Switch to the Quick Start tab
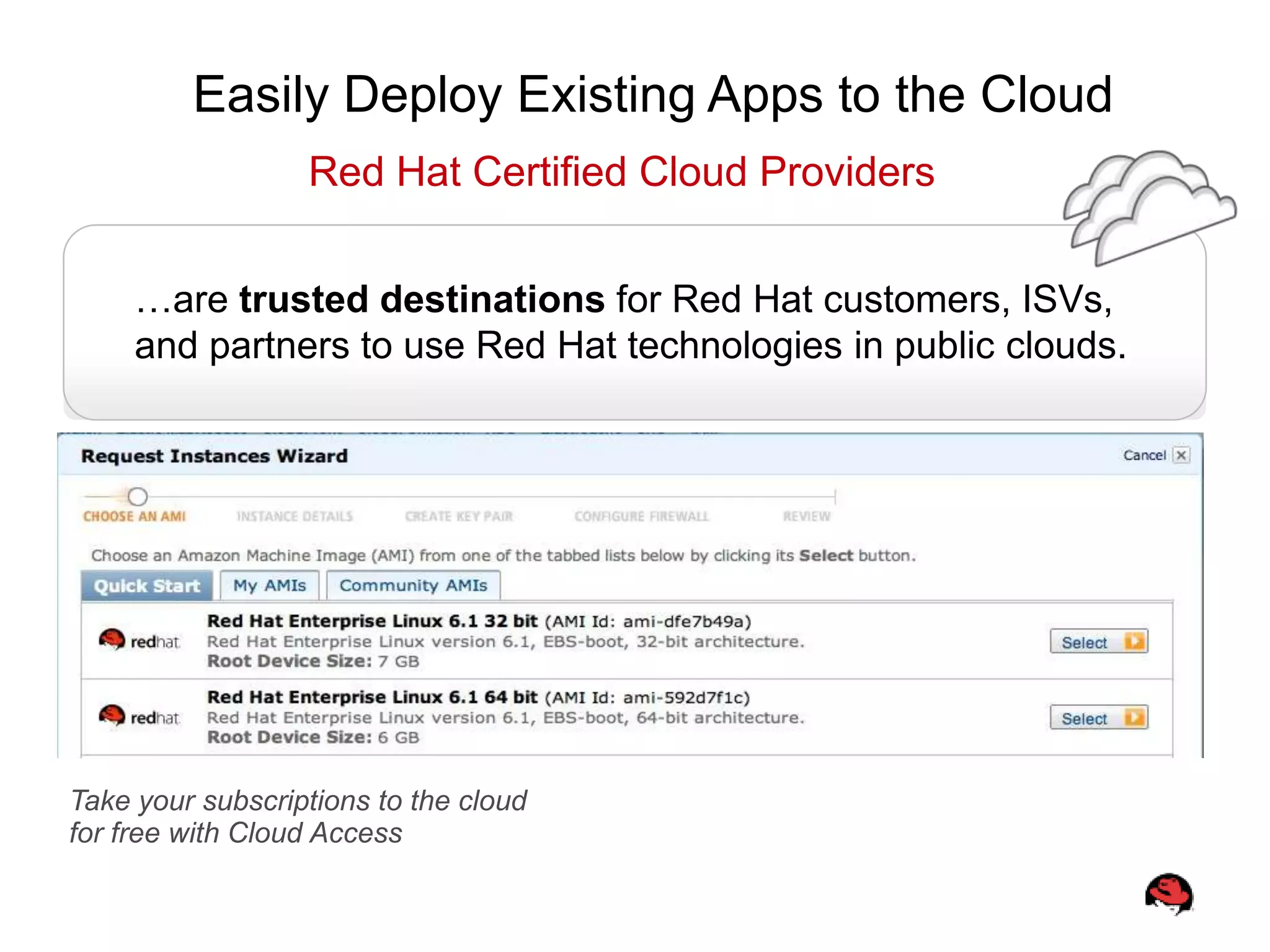Viewport: 1270px width, 952px height. click(147, 586)
